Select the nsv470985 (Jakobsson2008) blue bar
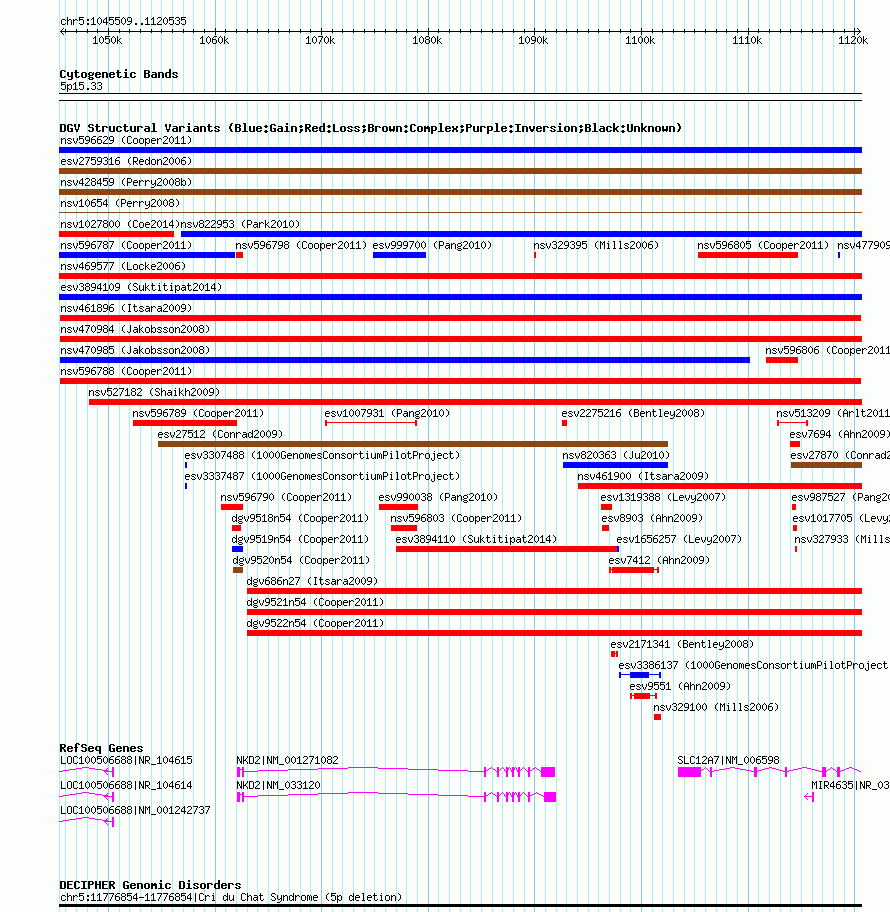Screen dimensions: 890x912 coord(404,360)
